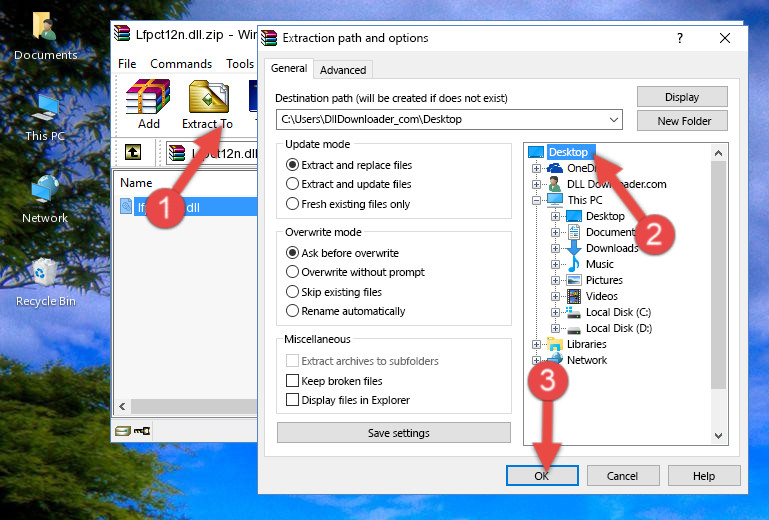Click the drive icon in the WinRAR status bar
This screenshot has width=769, height=520.
123,431
